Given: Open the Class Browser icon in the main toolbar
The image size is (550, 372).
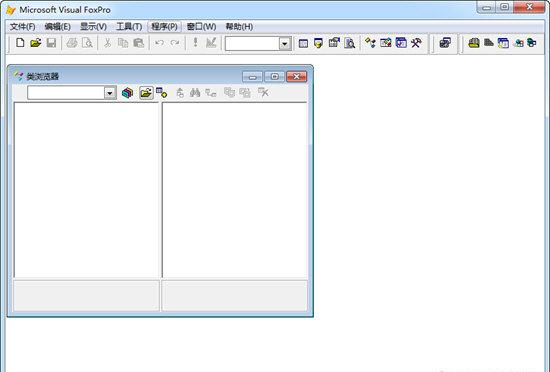Looking at the screenshot, I should pos(370,43).
